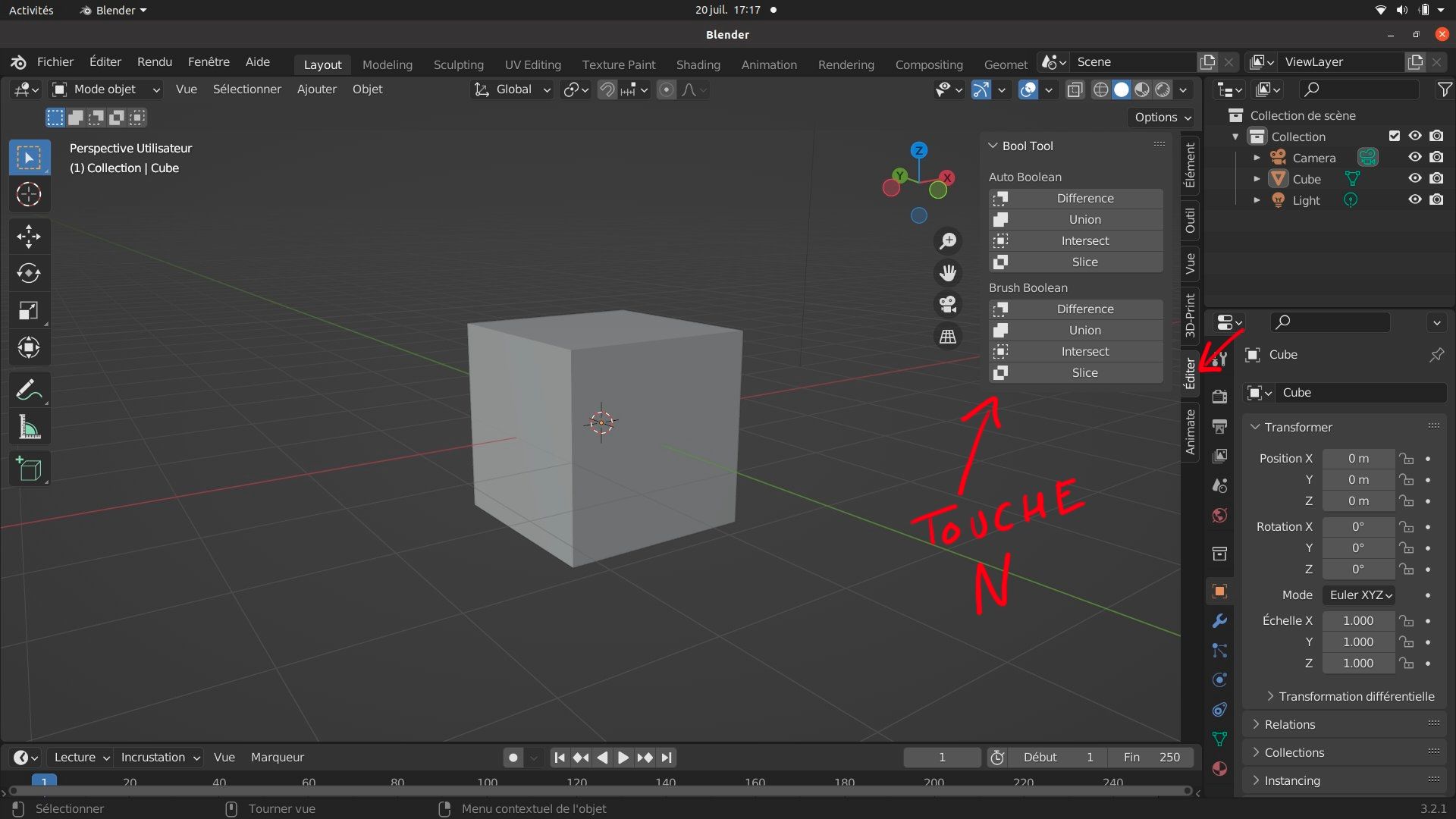Uncheck the Collection exclude checkbox
1456x819 pixels.
point(1394,136)
